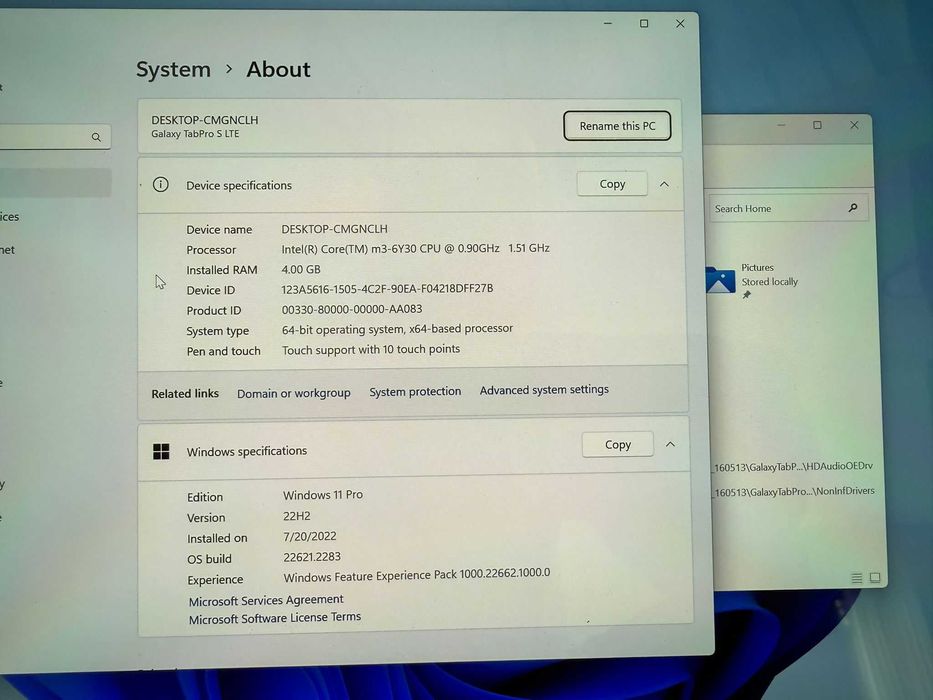Image resolution: width=933 pixels, height=700 pixels.
Task: Select the OS build value 22621.2283
Action: pos(312,557)
